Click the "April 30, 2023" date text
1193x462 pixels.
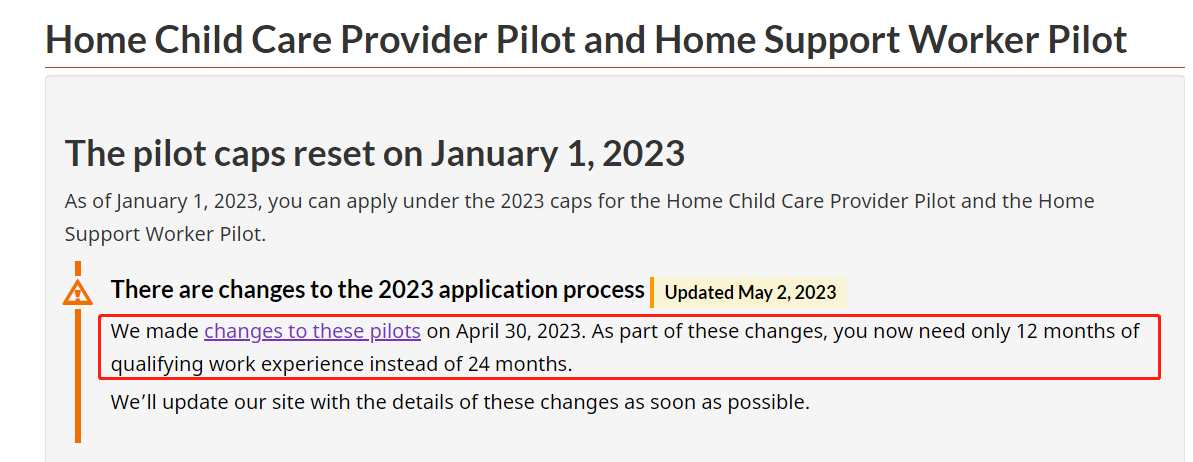519,331
